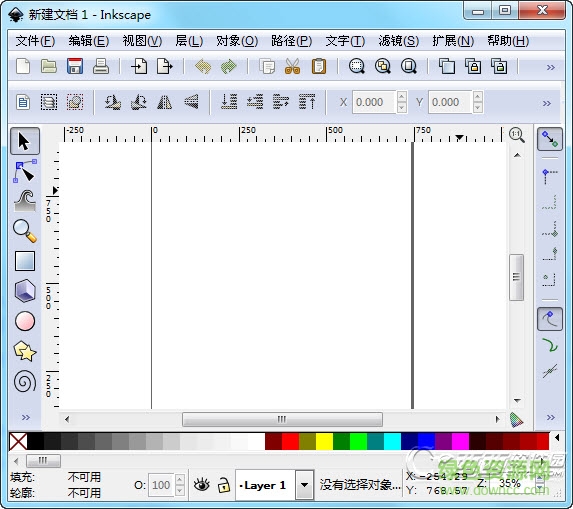This screenshot has height=509, width=573.
Task: Click the no-color X swatch
Action: coord(18,441)
